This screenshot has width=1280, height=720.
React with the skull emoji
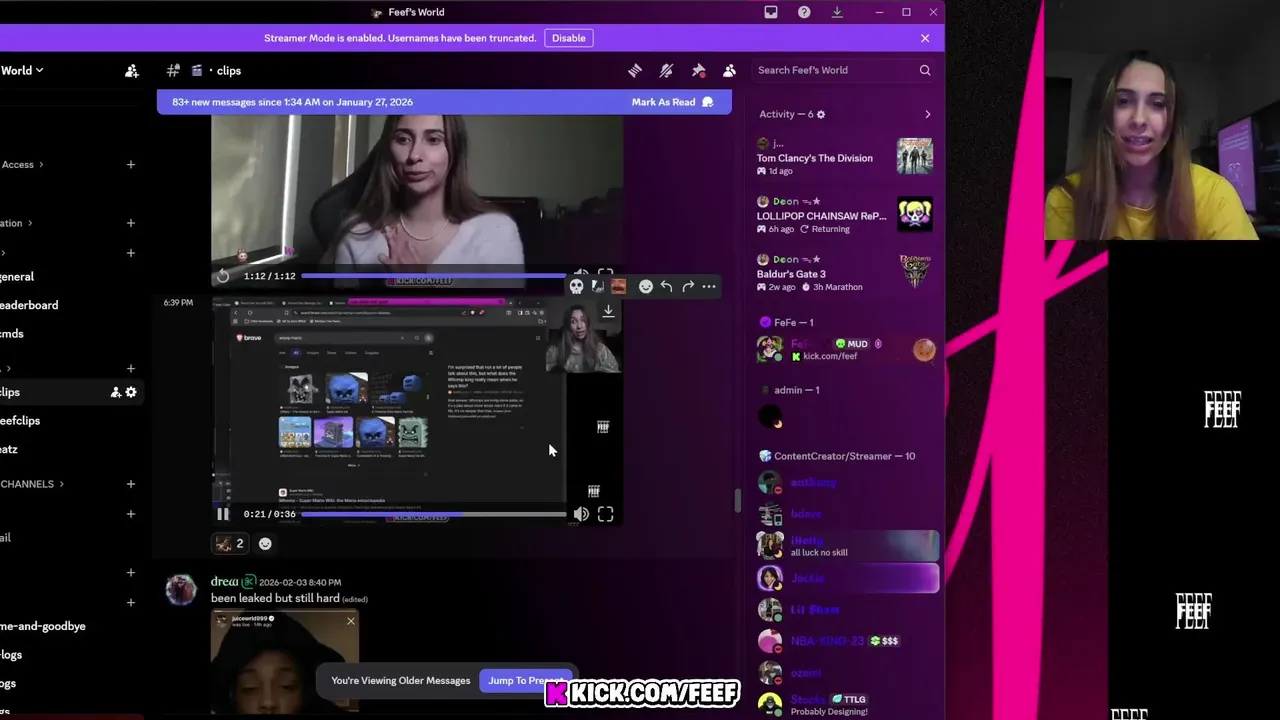[x=577, y=286]
